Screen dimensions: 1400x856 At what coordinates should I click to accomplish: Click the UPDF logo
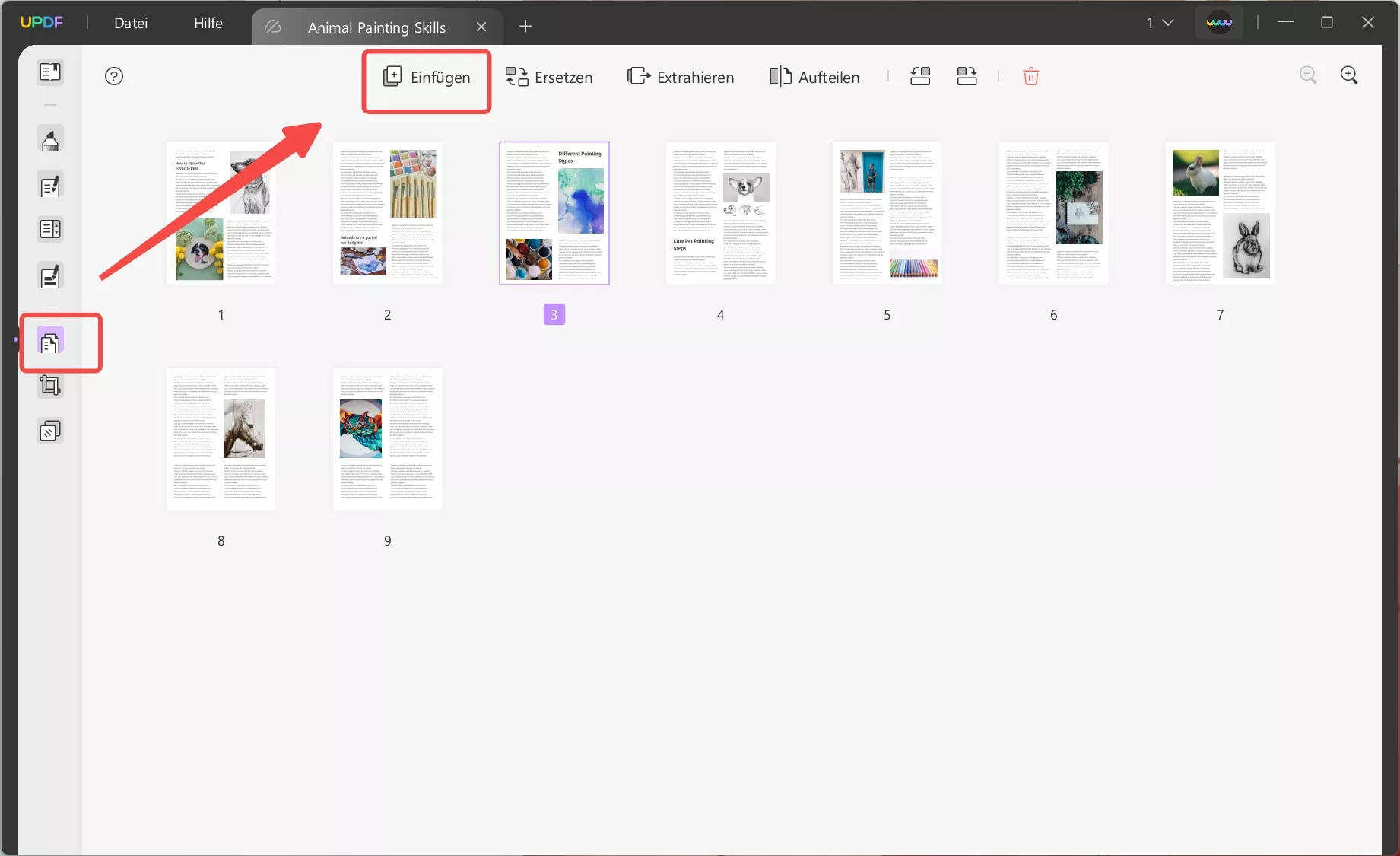point(42,22)
